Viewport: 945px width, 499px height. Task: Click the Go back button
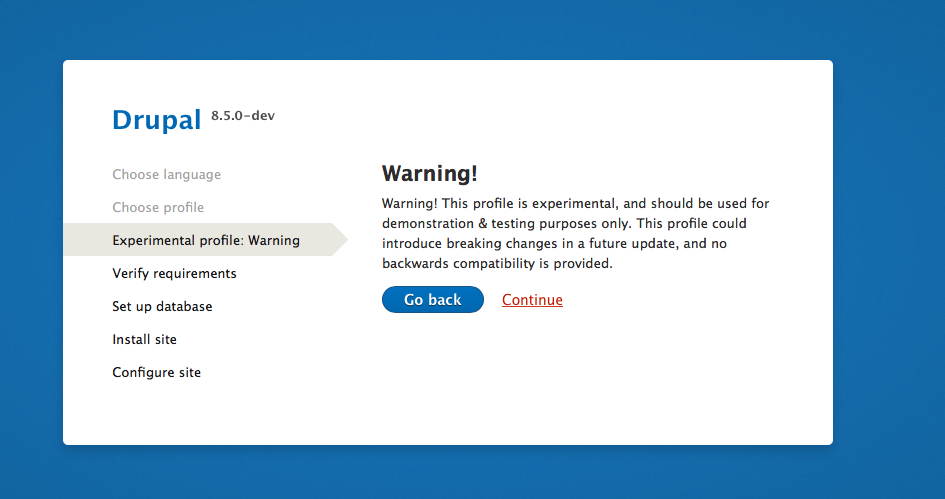coord(433,300)
